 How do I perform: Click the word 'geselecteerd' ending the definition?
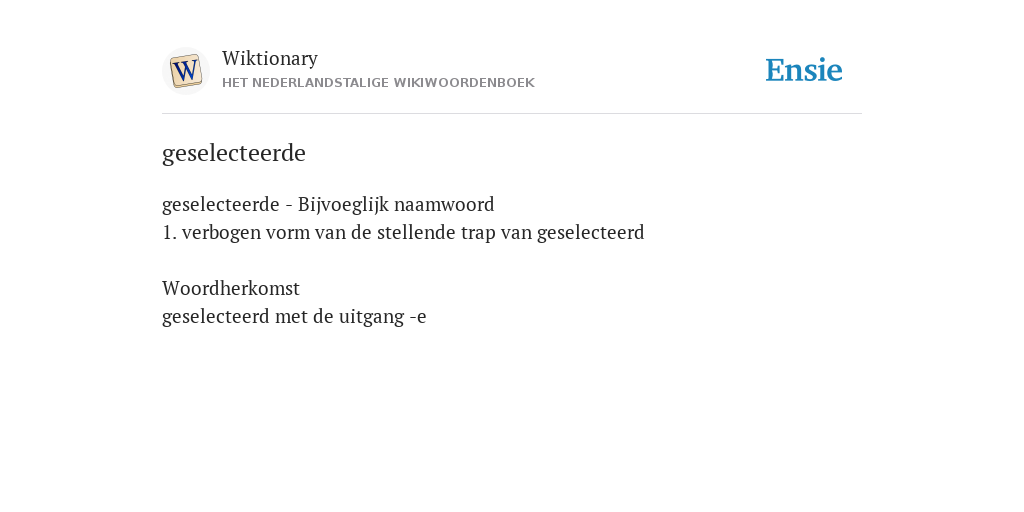pos(590,233)
